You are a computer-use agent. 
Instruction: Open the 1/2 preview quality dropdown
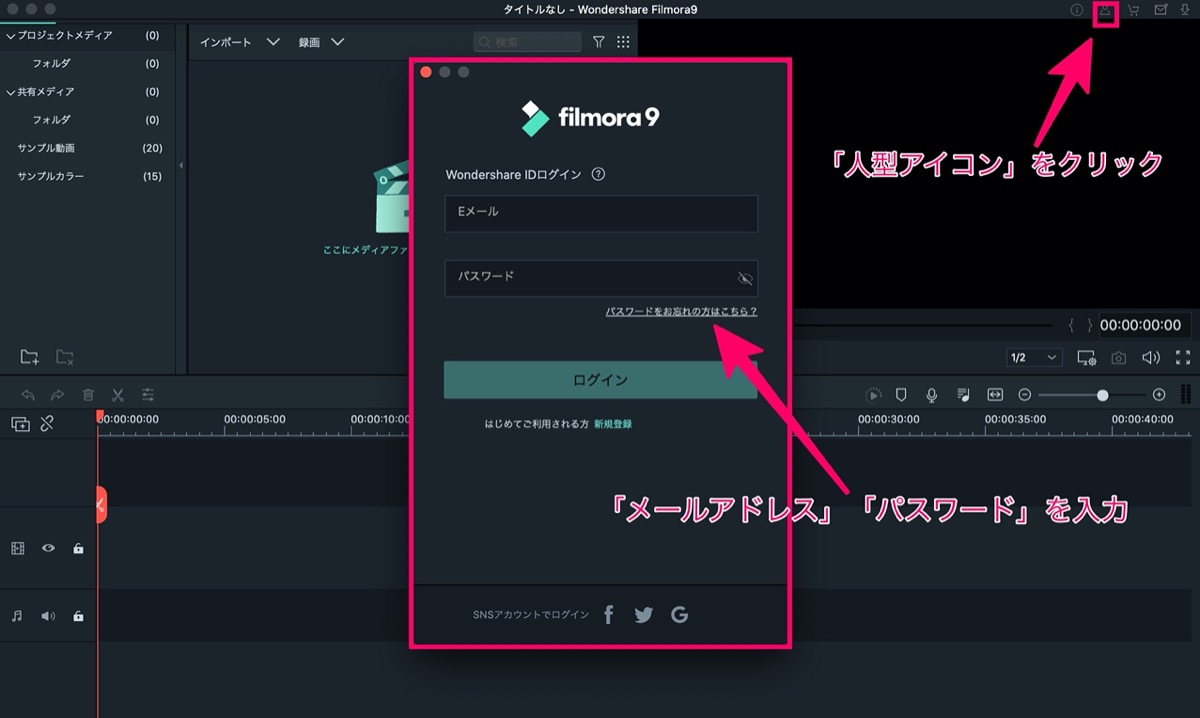click(x=1034, y=358)
